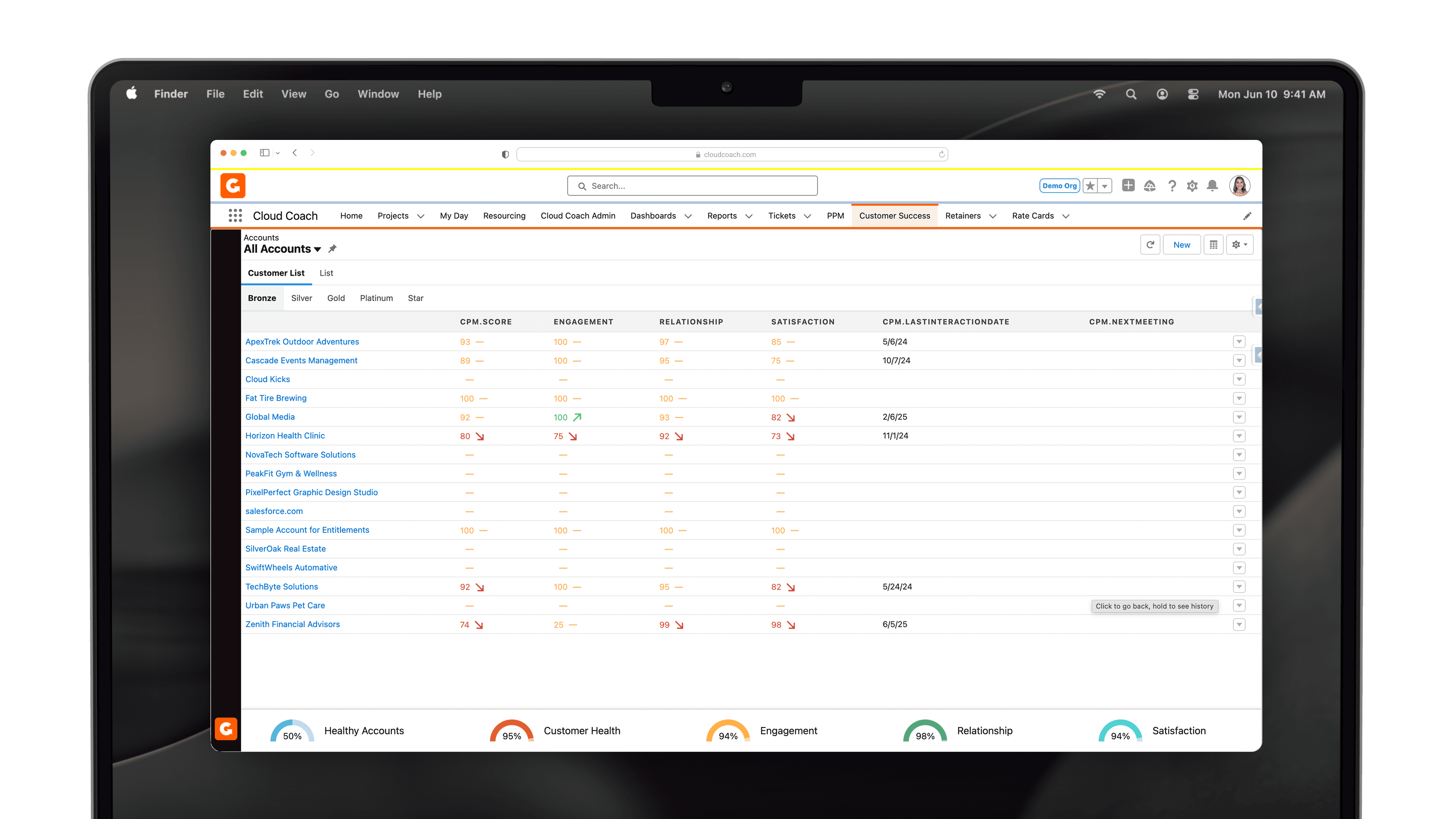Open the All Accounts list view selector
This screenshot has width=1456, height=819.
pos(282,249)
